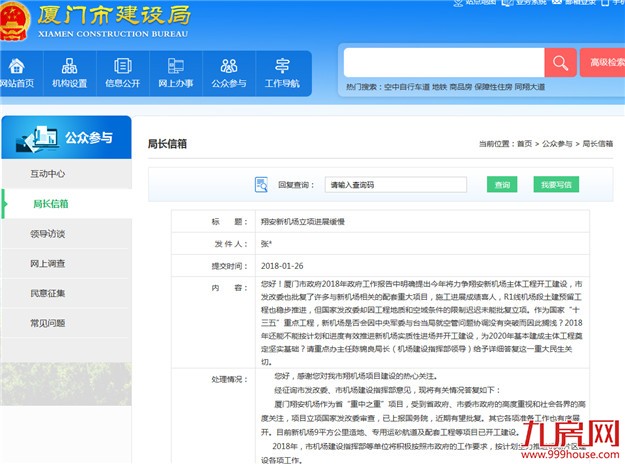625x464 pixels.
Task: Click the hot search link 保障性住房
Action: pos(493,87)
